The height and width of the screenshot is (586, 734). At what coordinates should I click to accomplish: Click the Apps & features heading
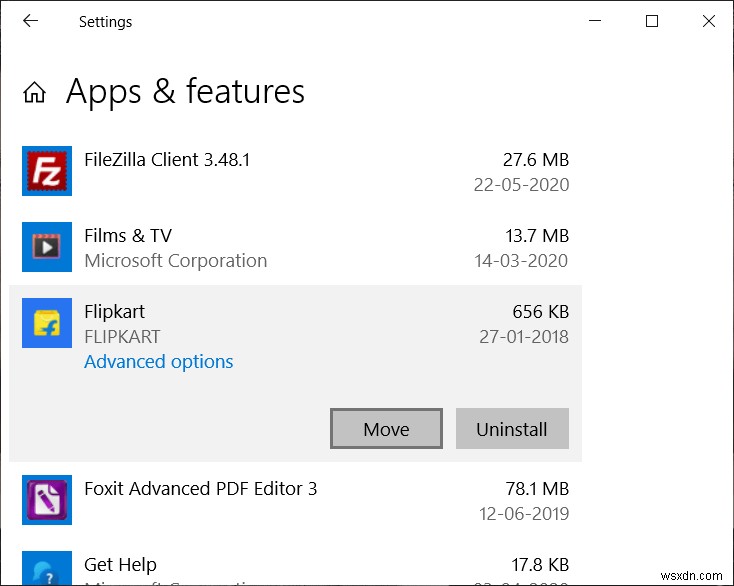click(x=185, y=92)
